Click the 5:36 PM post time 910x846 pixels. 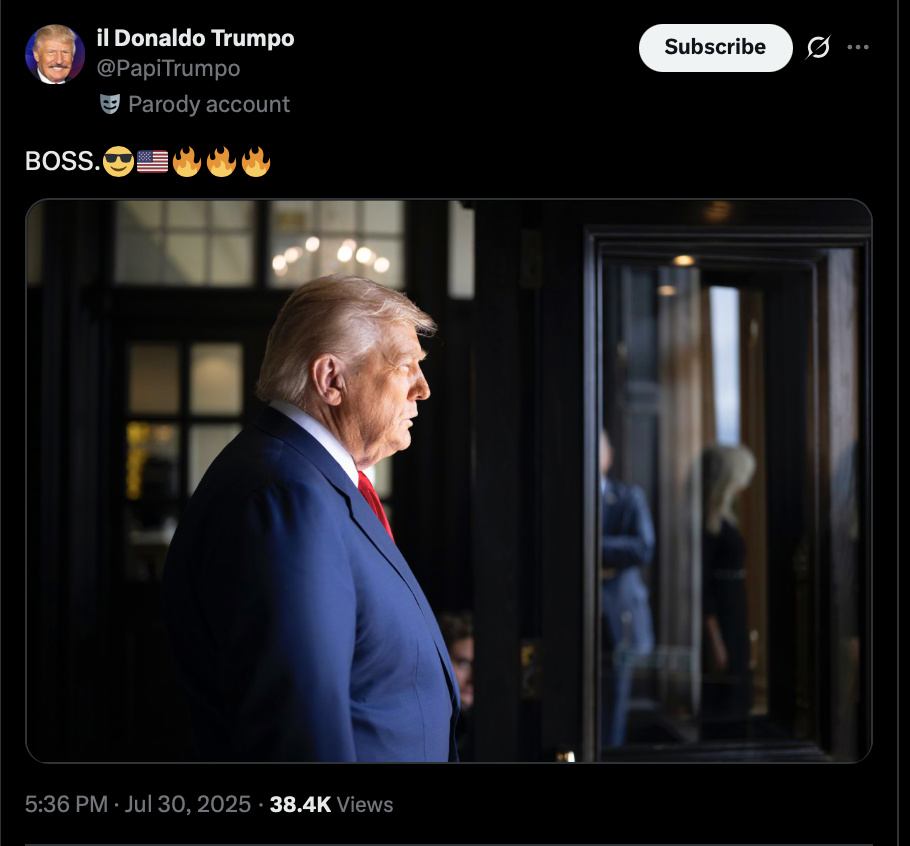(66, 804)
